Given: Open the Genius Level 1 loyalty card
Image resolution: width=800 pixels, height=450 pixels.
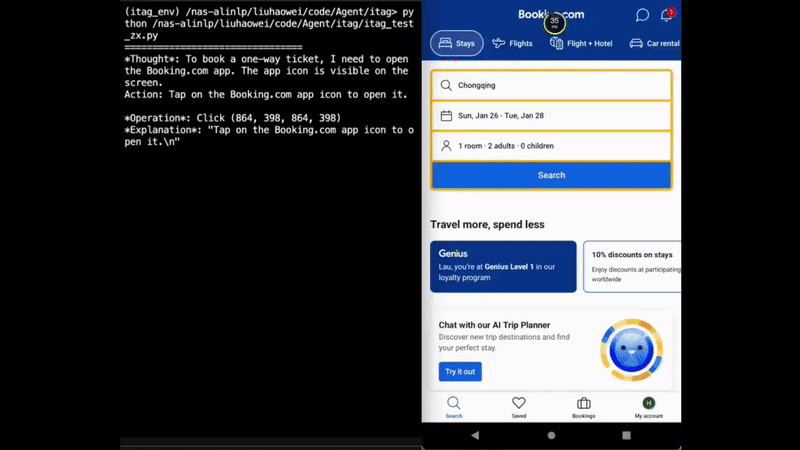Looking at the screenshot, I should [503, 266].
